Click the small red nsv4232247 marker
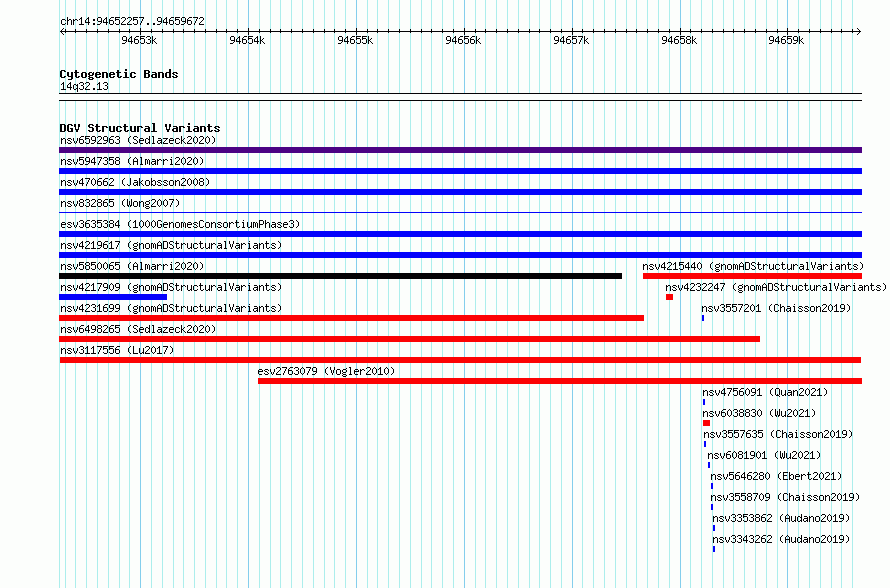 coord(669,297)
